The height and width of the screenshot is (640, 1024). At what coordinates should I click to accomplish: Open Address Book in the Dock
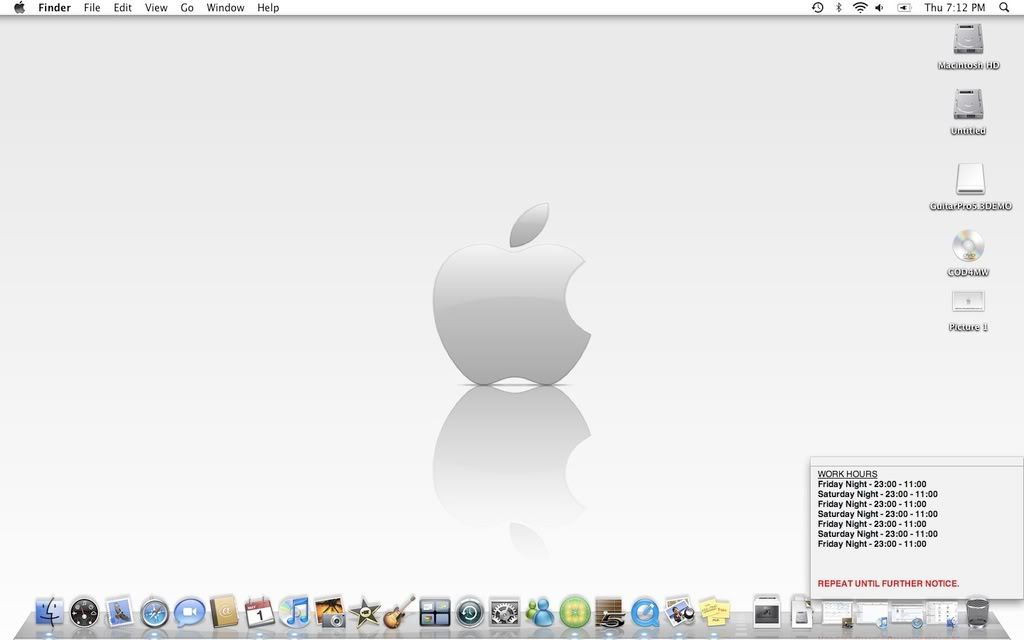(224, 613)
